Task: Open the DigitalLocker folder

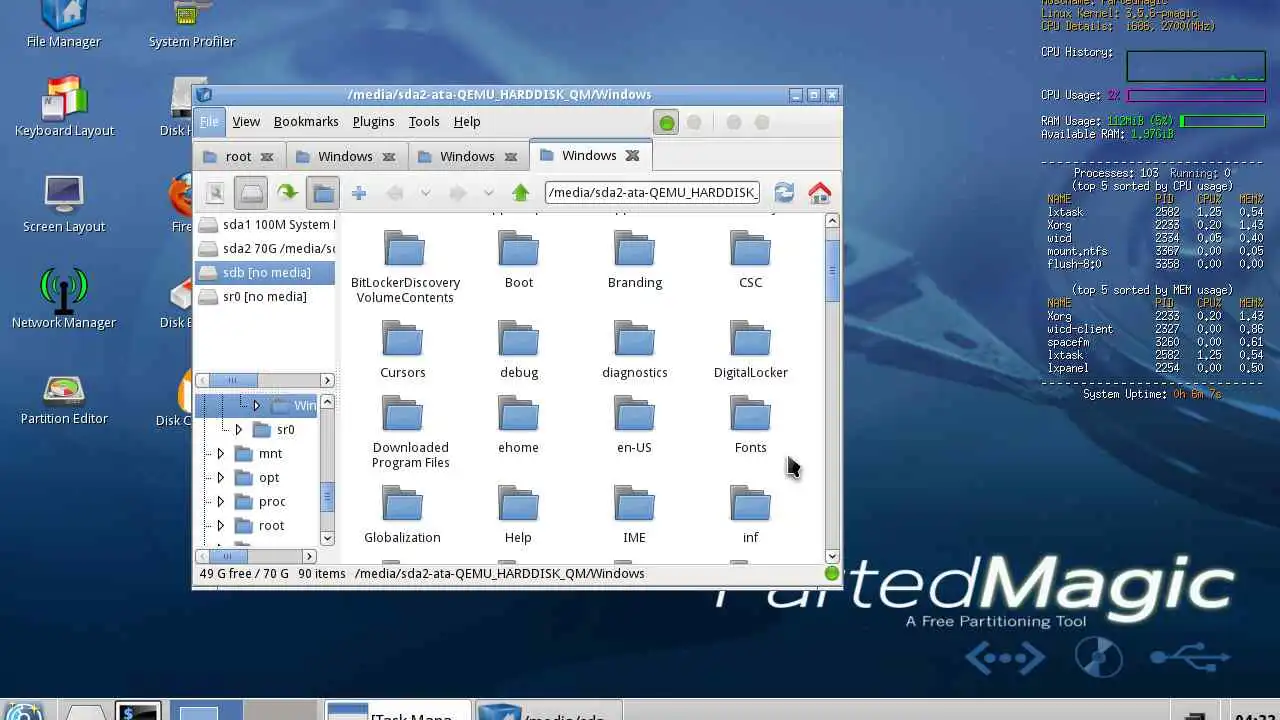Action: point(750,350)
